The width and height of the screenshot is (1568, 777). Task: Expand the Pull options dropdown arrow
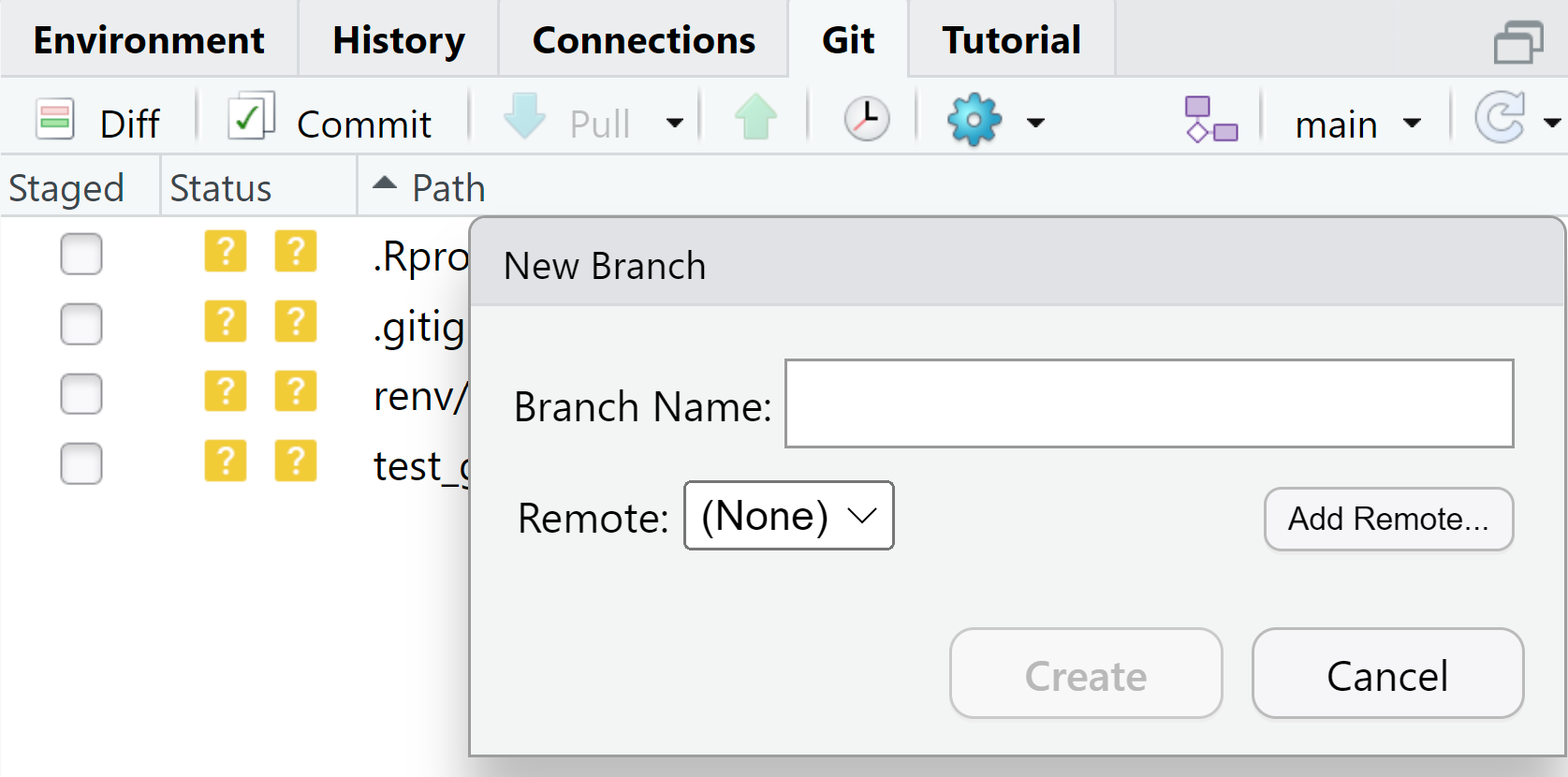click(674, 123)
